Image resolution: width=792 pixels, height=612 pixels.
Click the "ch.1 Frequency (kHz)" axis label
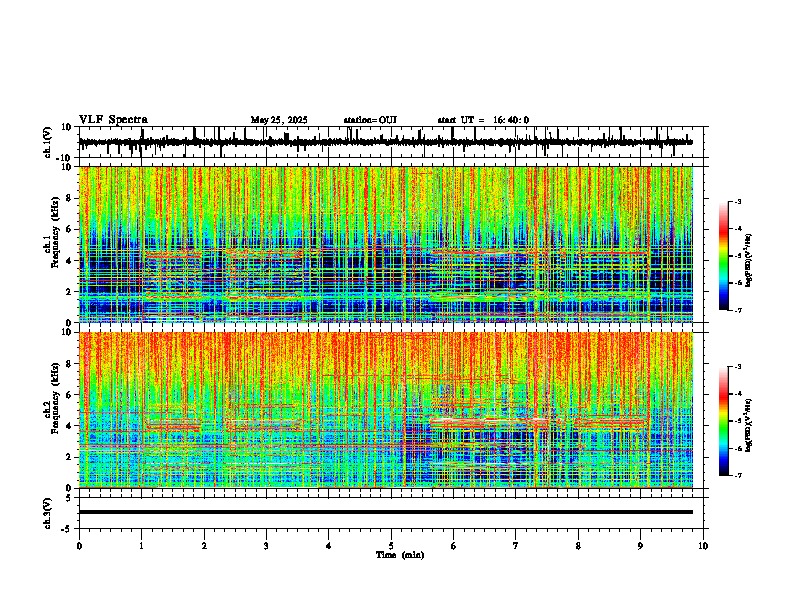pyautogui.click(x=52, y=231)
